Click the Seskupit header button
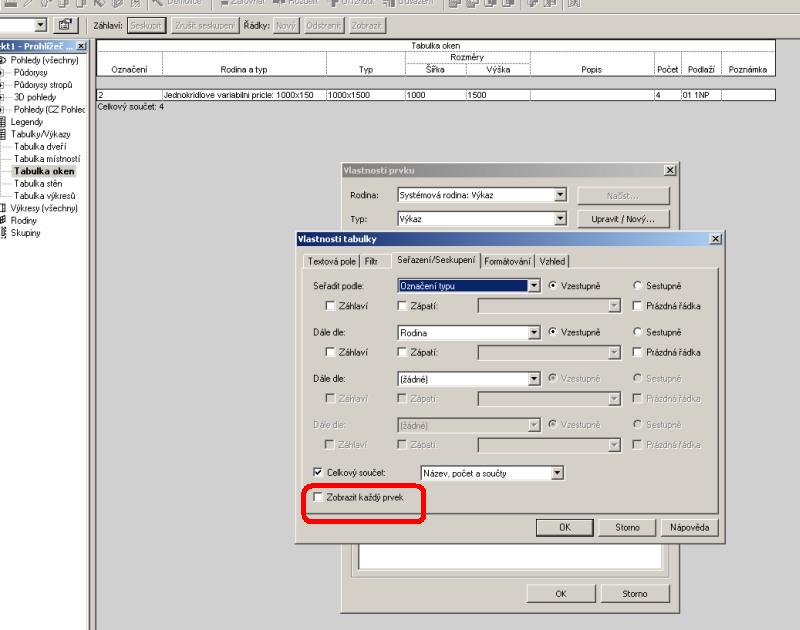The height and width of the screenshot is (630, 800). pyautogui.click(x=146, y=25)
